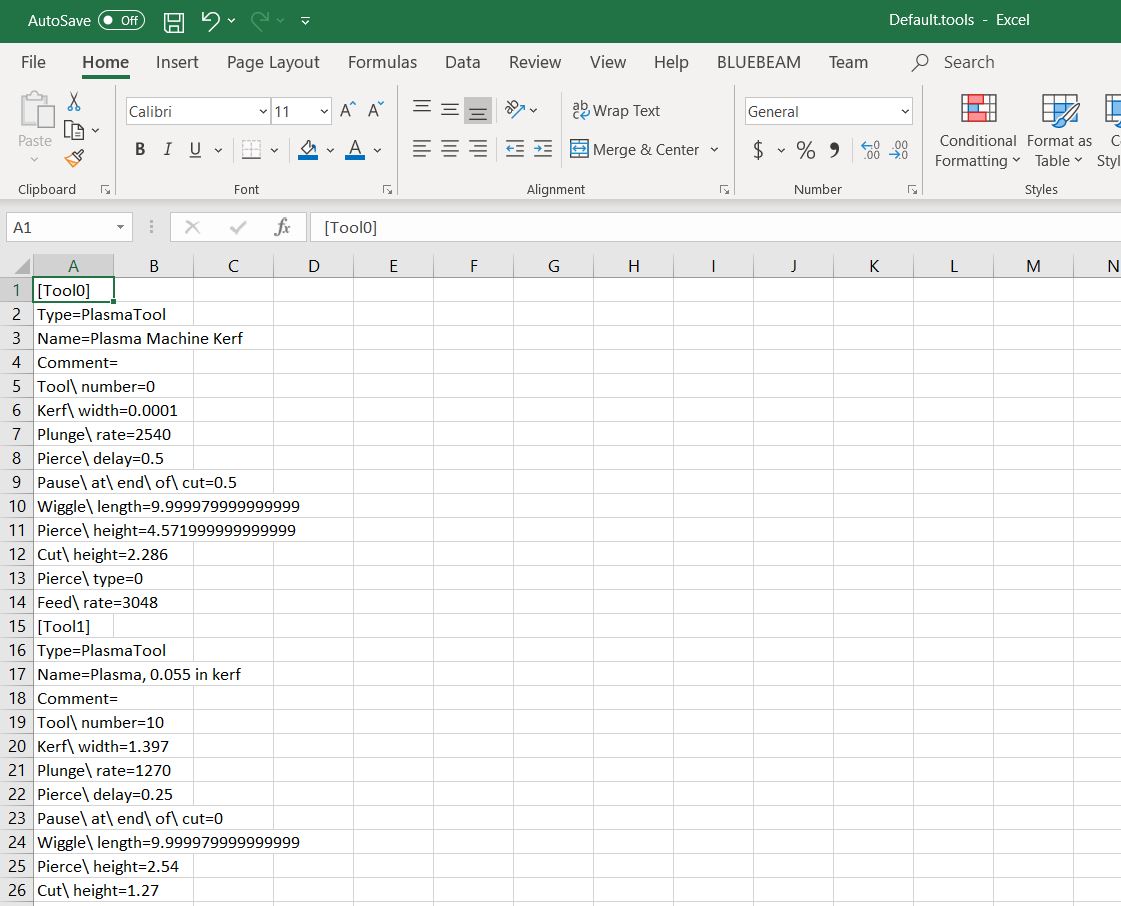Expand the Name Box dropdown arrow

click(120, 227)
